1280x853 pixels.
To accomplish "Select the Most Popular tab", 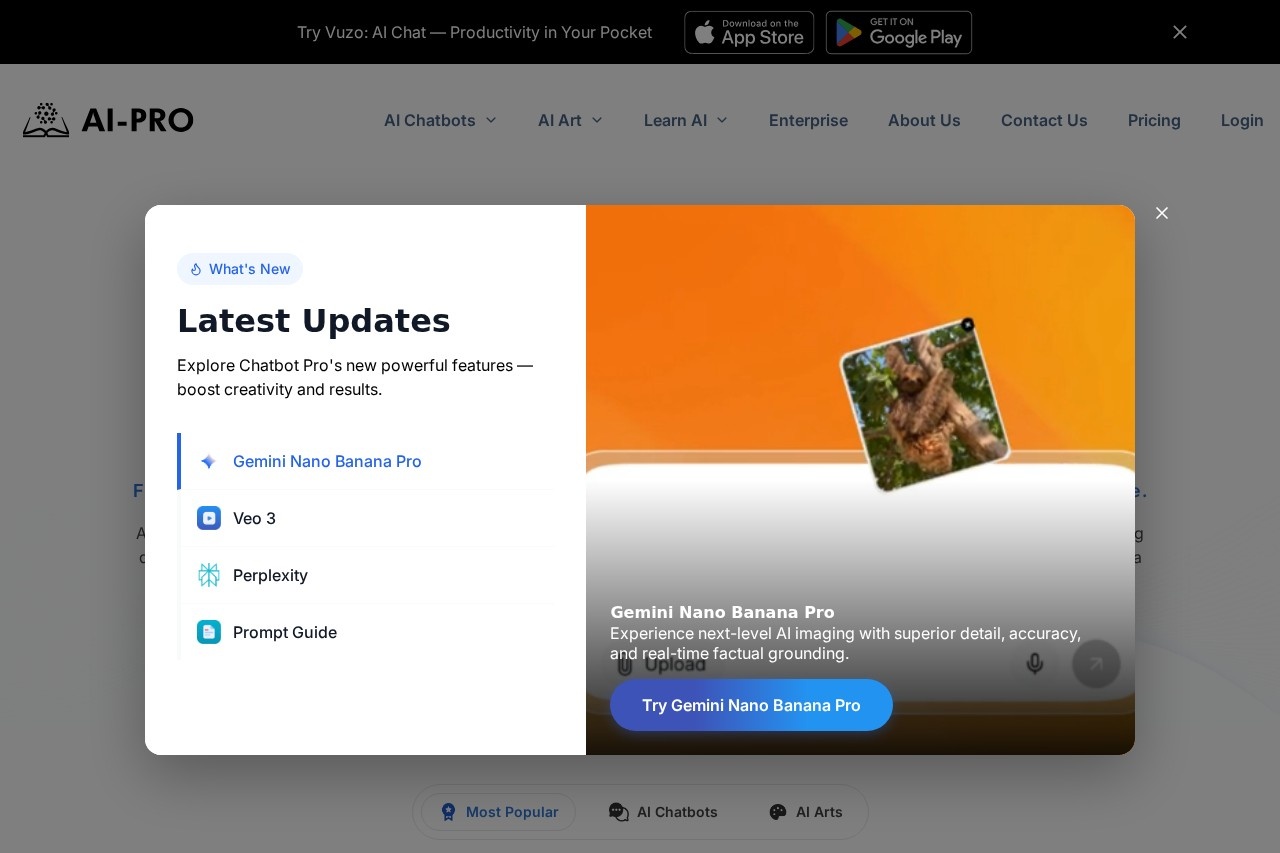I will tap(498, 812).
